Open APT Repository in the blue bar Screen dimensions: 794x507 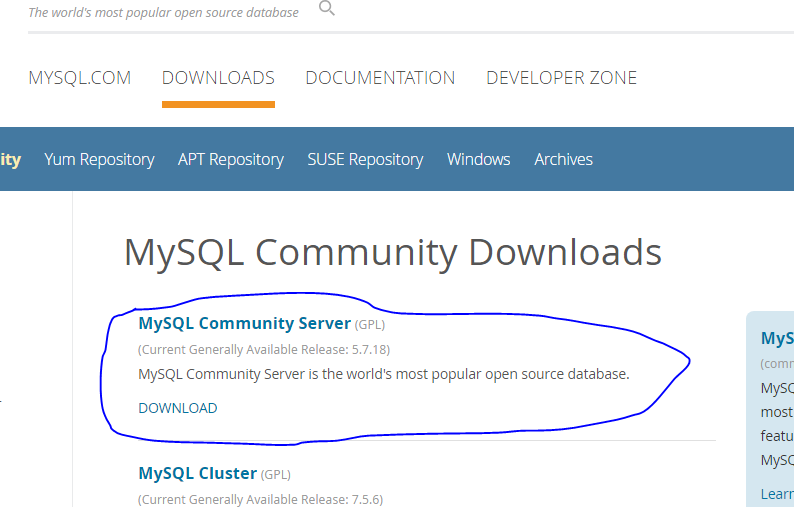[231, 160]
